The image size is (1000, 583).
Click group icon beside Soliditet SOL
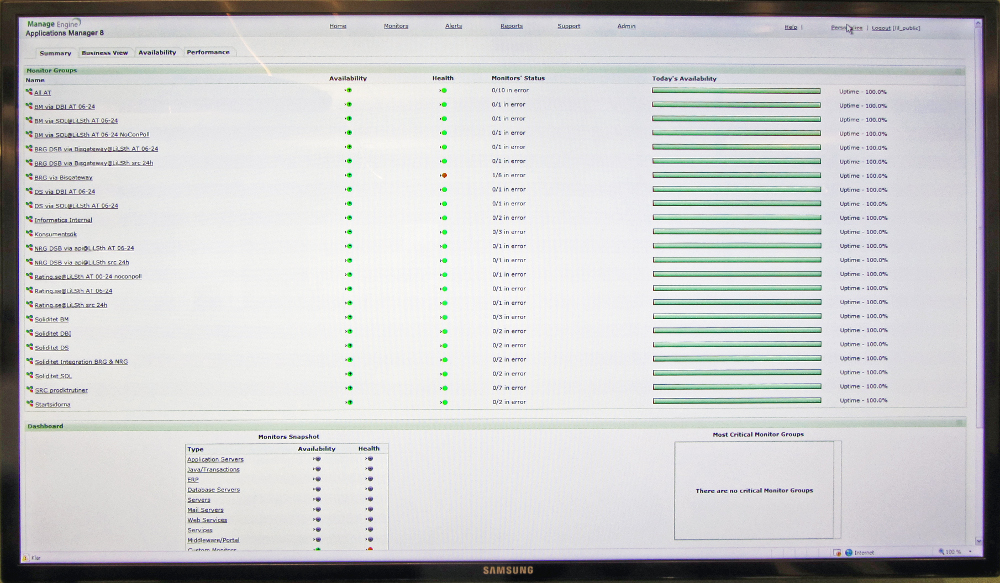tap(29, 375)
